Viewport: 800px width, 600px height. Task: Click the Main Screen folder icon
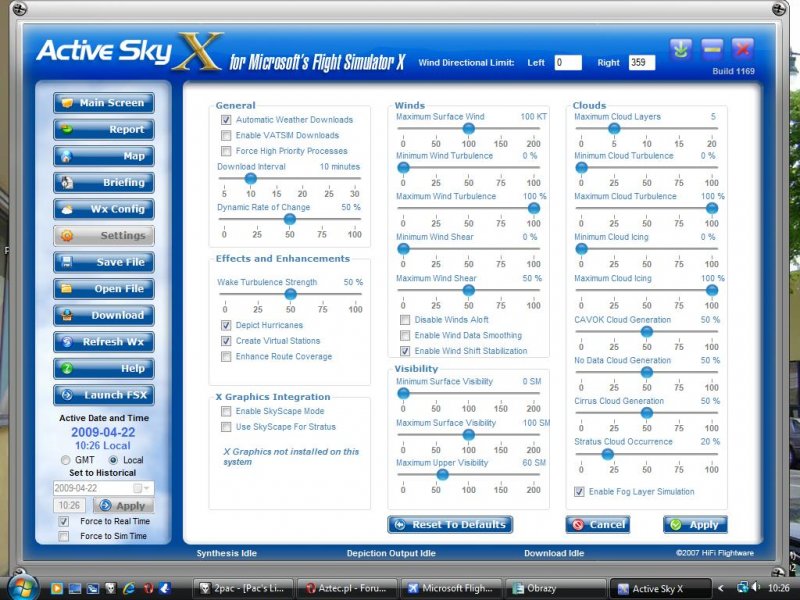coord(66,103)
